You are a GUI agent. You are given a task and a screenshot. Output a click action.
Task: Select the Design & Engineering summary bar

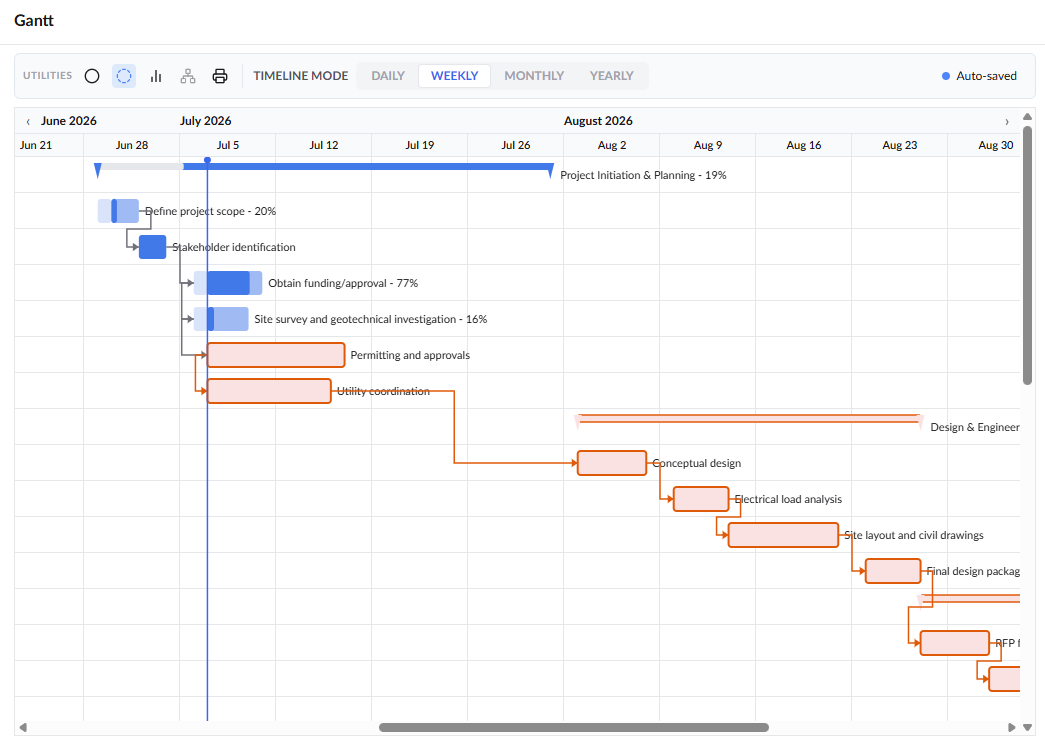[749, 419]
